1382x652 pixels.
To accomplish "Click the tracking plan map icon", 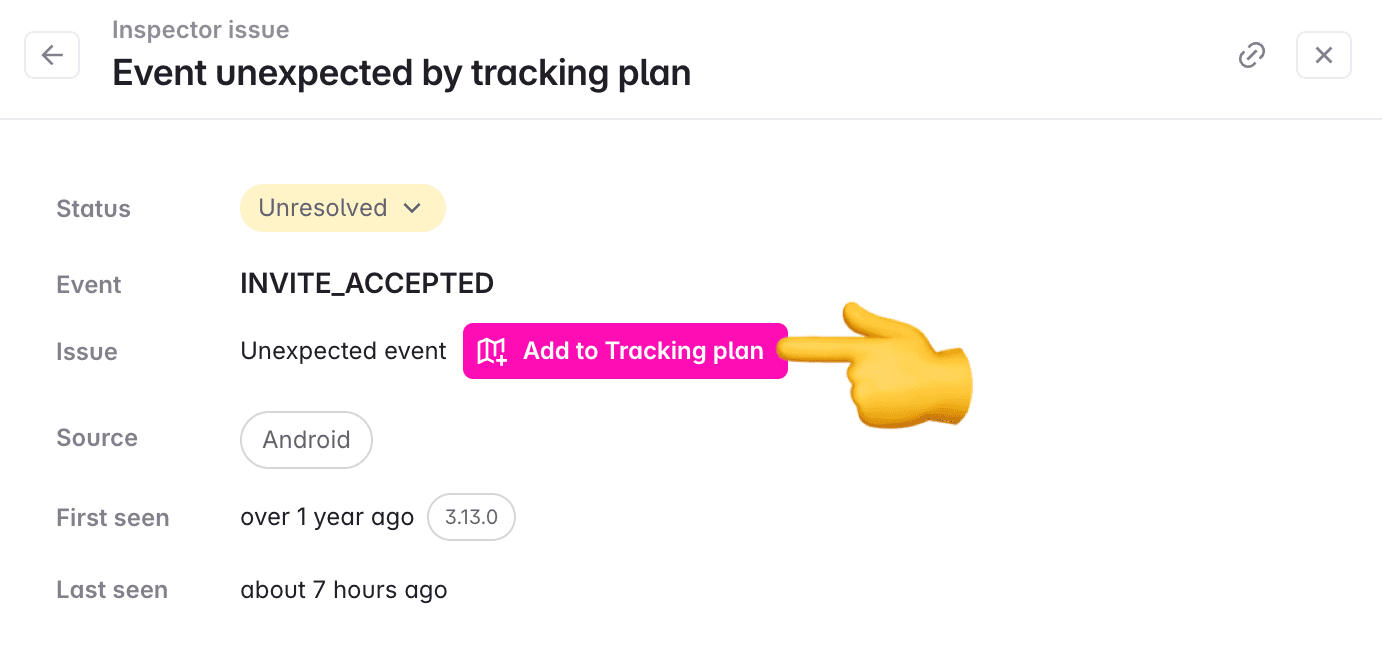I will 491,351.
